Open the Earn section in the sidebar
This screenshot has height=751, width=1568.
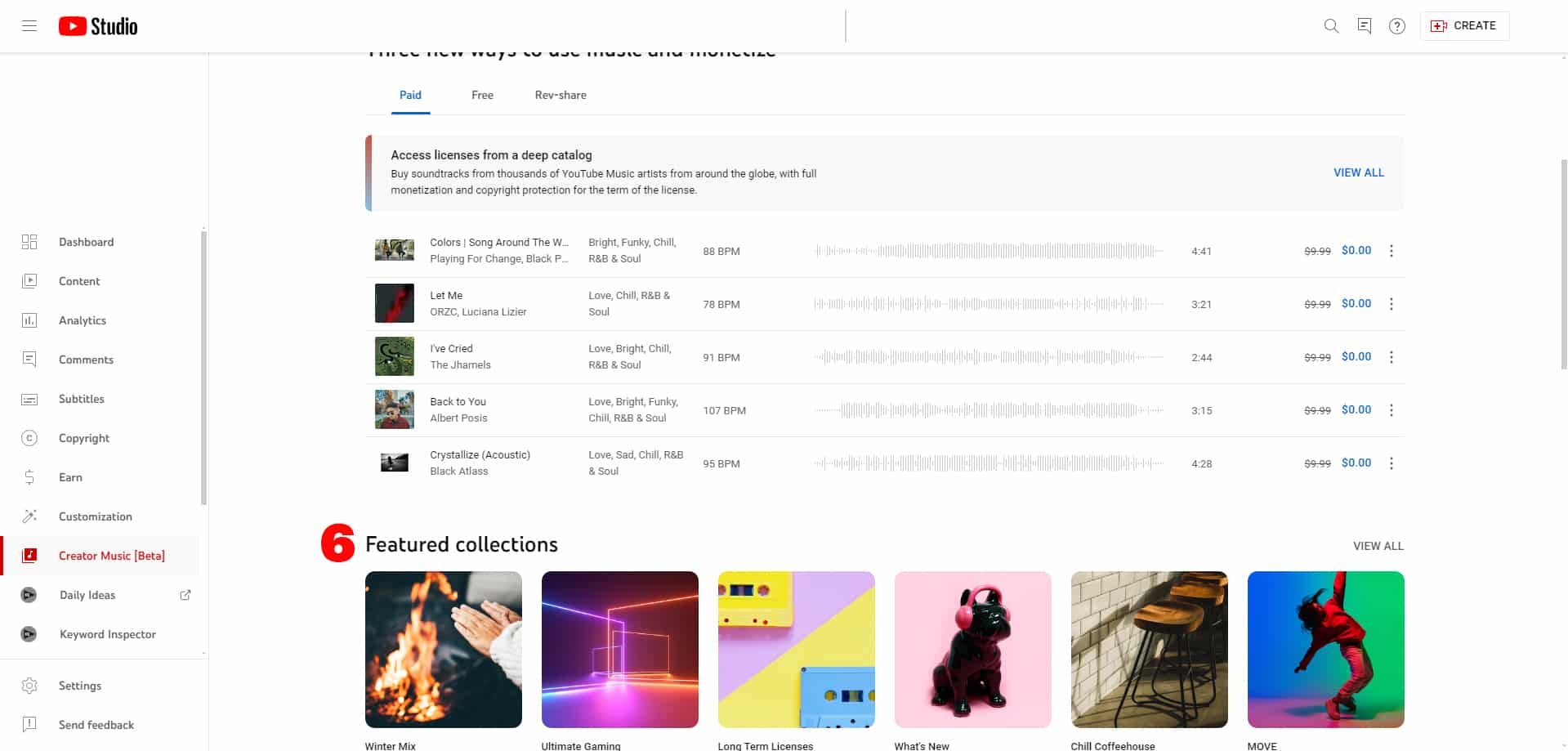[70, 477]
